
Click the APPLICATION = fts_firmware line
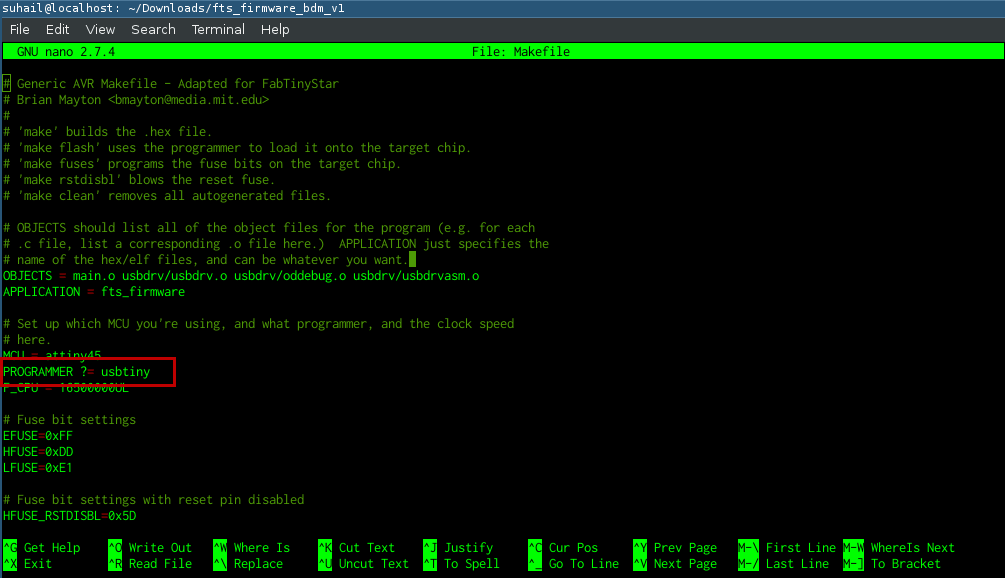point(94,292)
